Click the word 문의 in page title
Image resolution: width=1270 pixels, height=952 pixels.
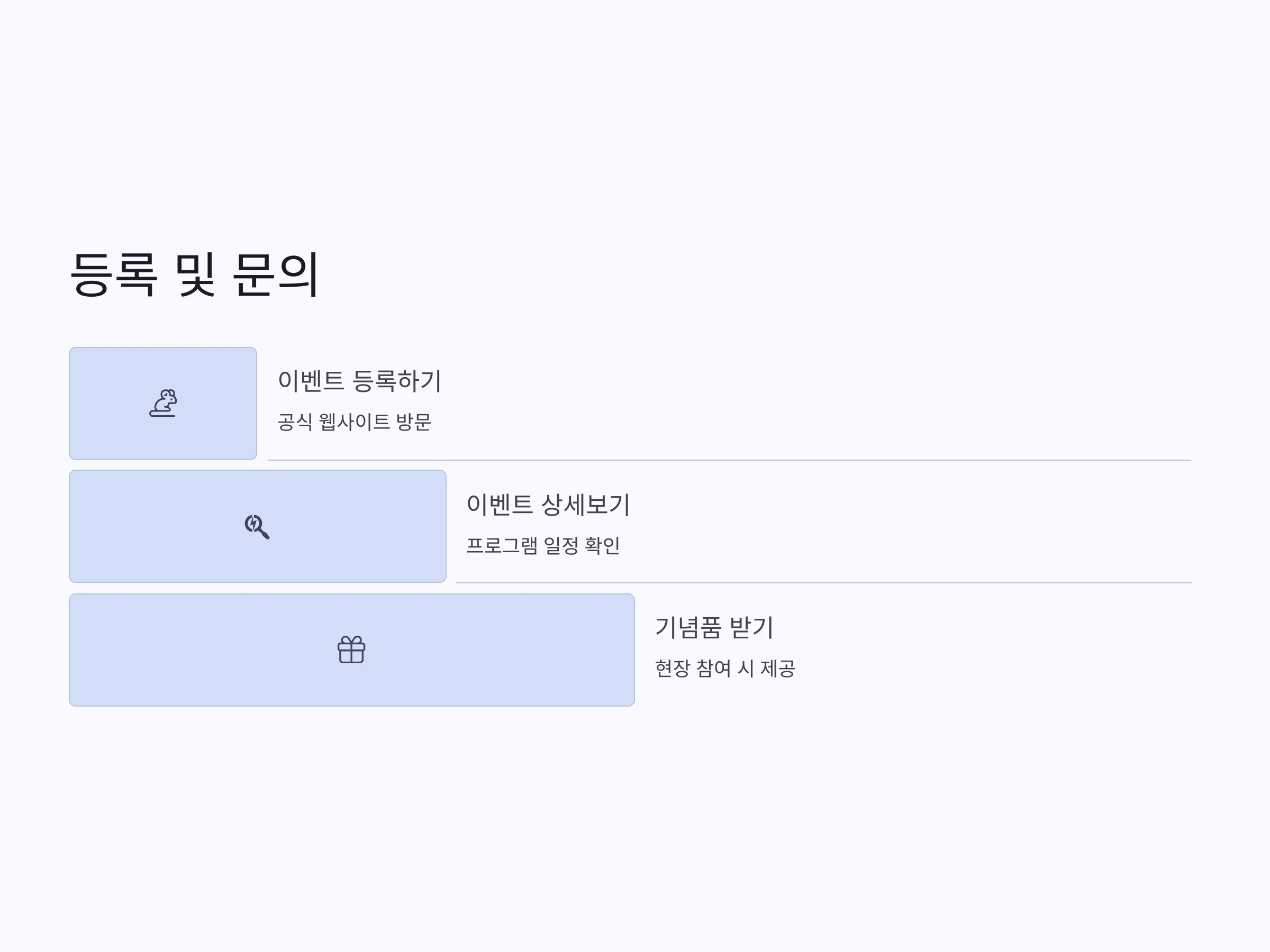tap(276, 274)
